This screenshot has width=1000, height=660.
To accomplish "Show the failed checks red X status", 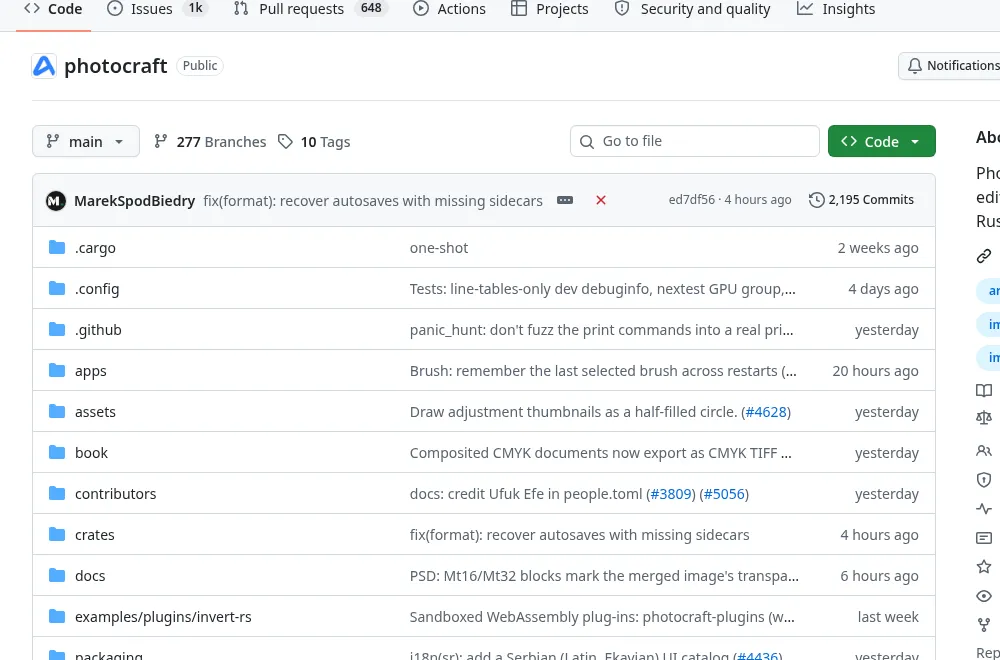I will [x=601, y=200].
